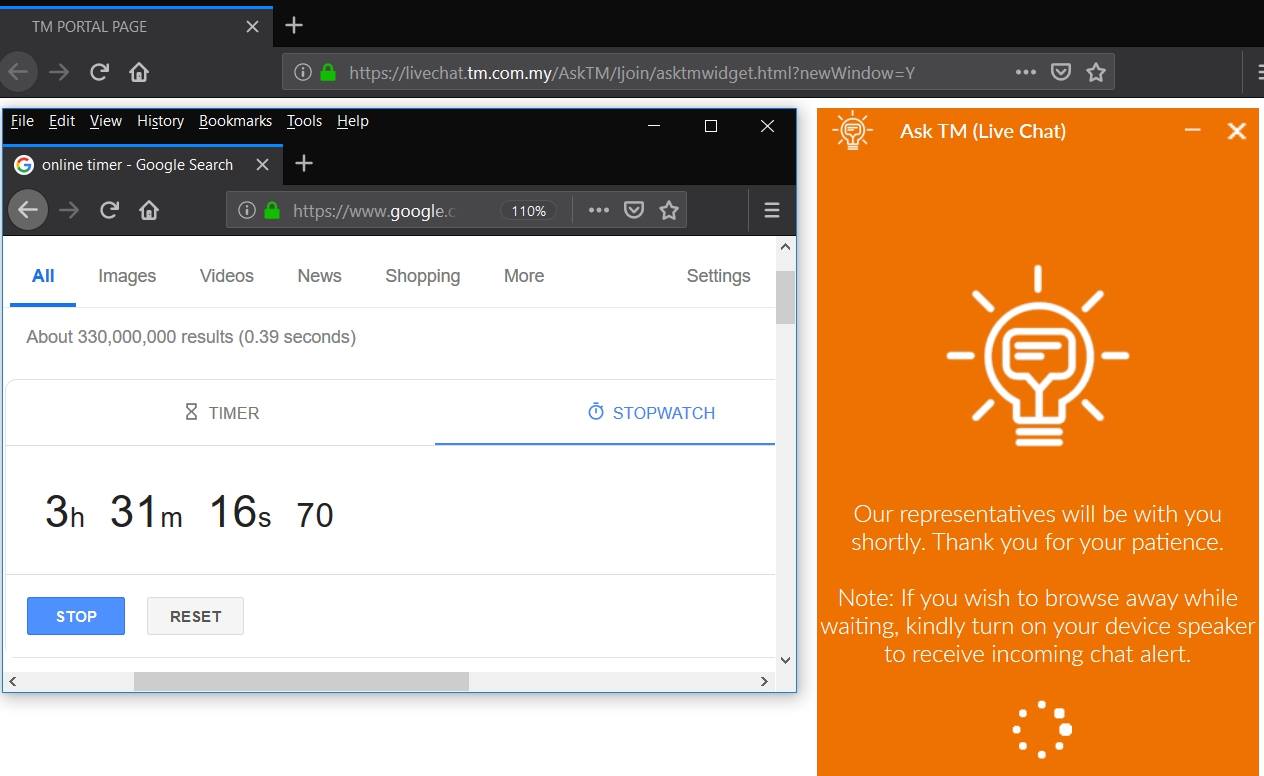The height and width of the screenshot is (776, 1264).
Task: Reset the 110% zoom level indicator
Action: coord(528,211)
